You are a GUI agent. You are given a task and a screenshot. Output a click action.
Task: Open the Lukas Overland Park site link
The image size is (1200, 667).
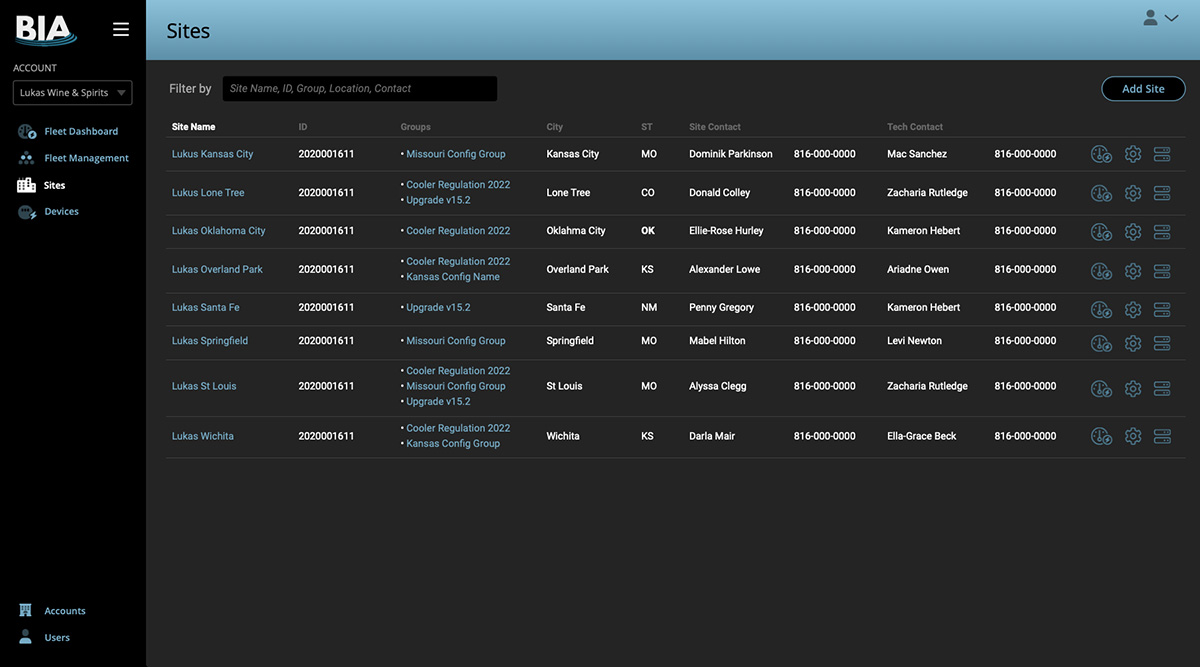[217, 270]
